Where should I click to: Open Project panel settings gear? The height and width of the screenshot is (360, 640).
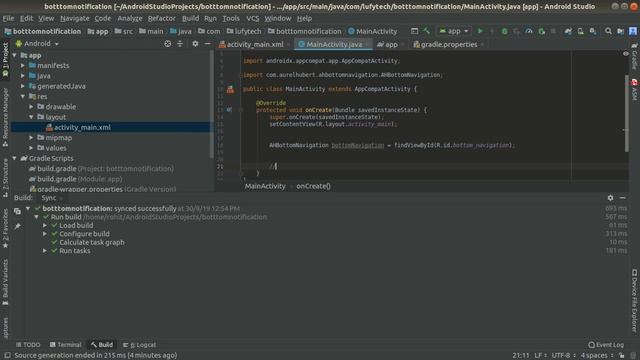[x=195, y=44]
